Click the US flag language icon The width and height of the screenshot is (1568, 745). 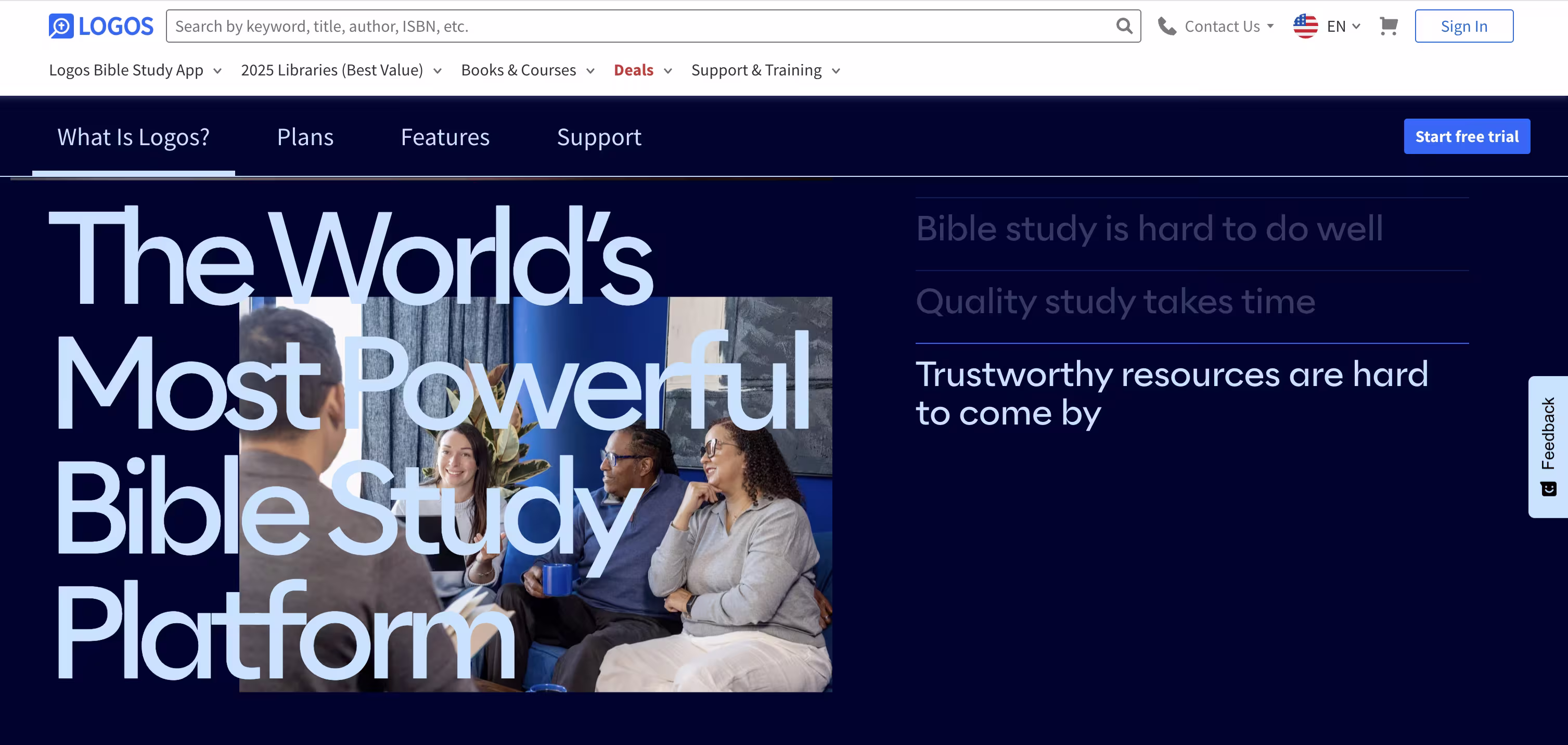(1305, 26)
